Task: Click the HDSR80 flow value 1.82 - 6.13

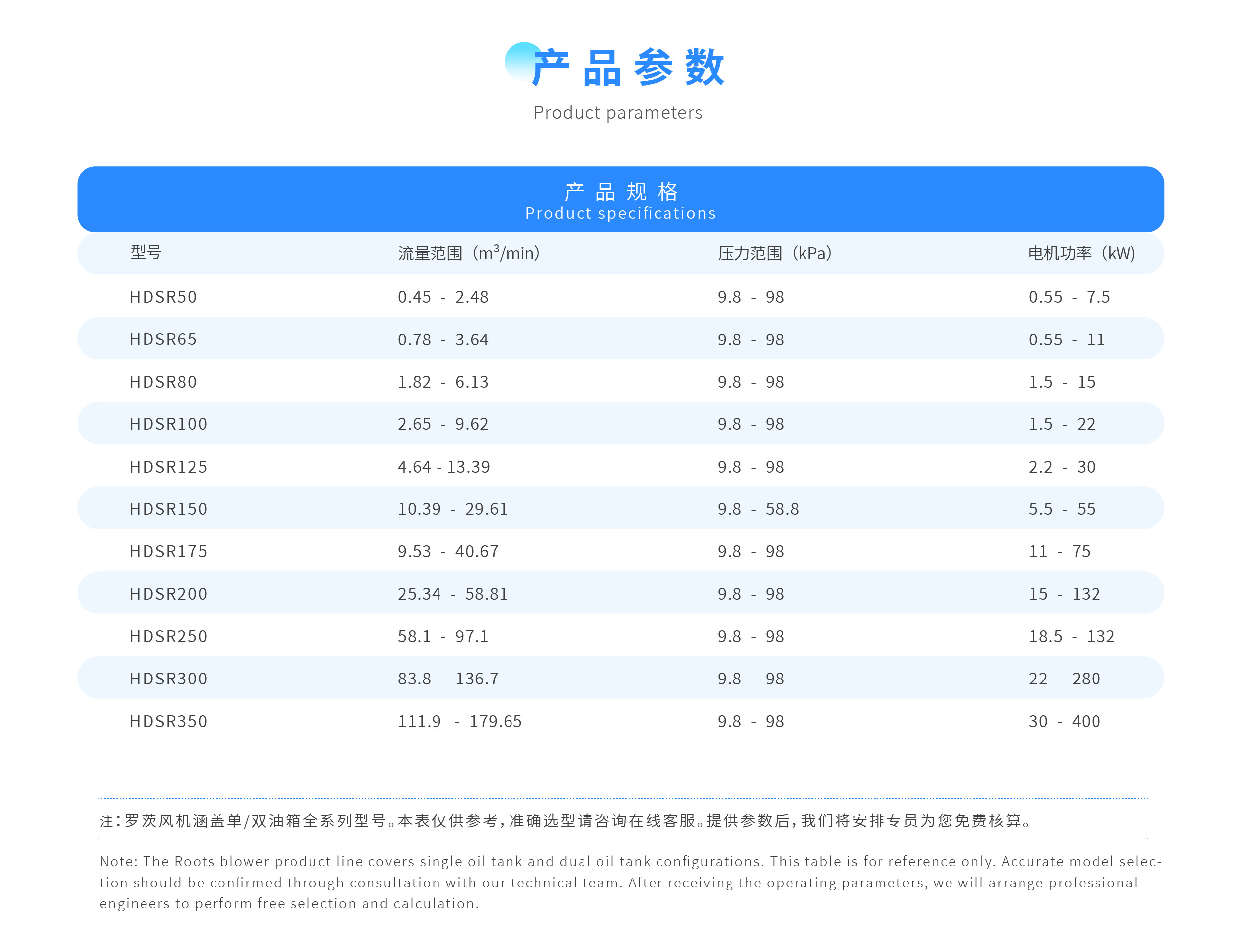Action: click(x=443, y=382)
